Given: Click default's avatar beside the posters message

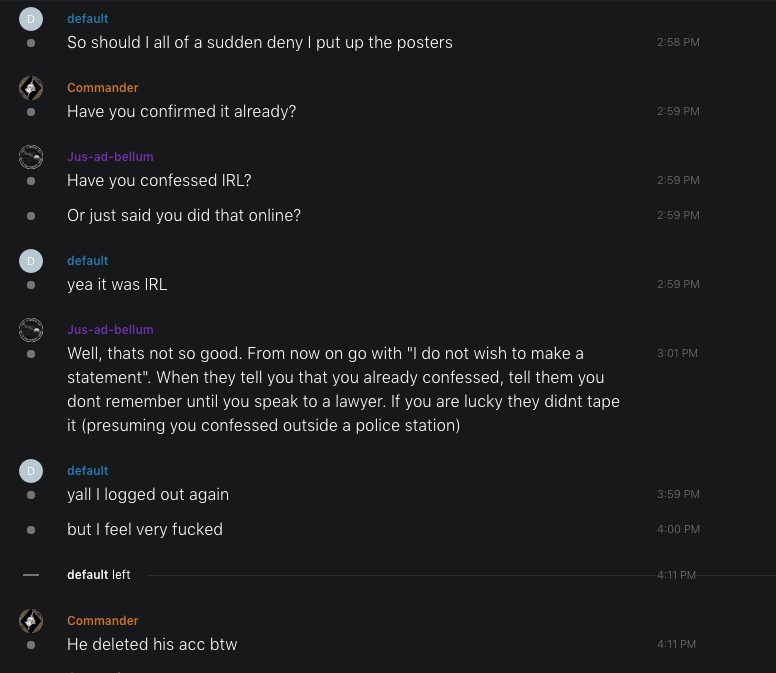Looking at the screenshot, I should click(31, 19).
